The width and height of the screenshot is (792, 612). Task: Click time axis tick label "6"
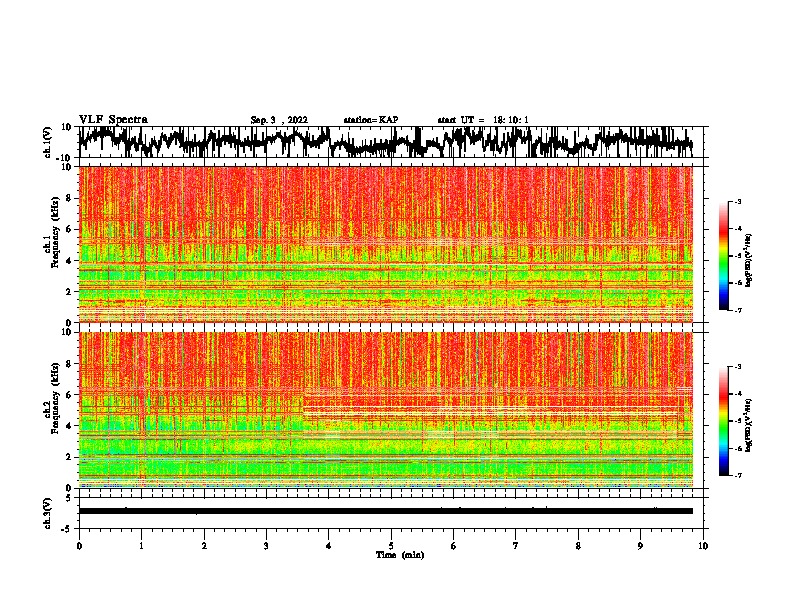tap(454, 546)
